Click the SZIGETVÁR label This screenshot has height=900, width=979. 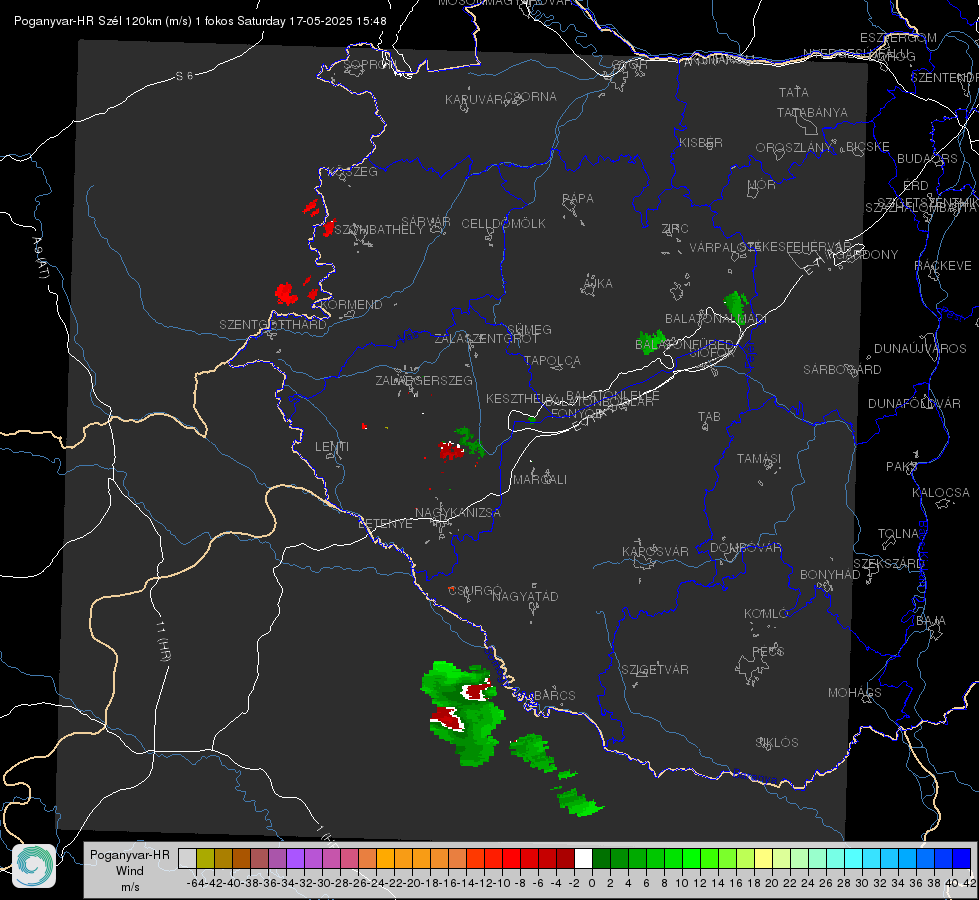coord(655,670)
